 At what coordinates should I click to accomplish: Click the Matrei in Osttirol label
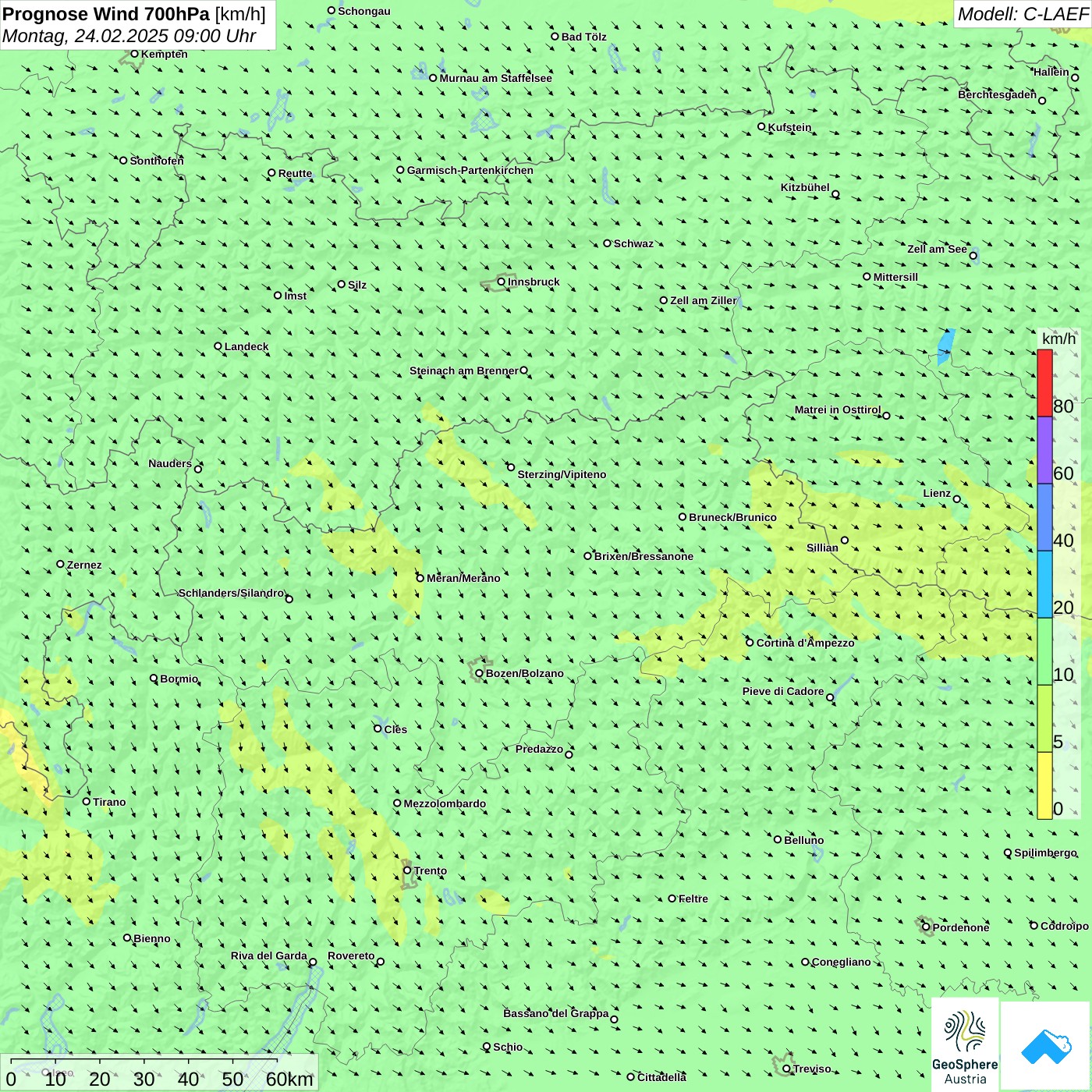(x=838, y=409)
